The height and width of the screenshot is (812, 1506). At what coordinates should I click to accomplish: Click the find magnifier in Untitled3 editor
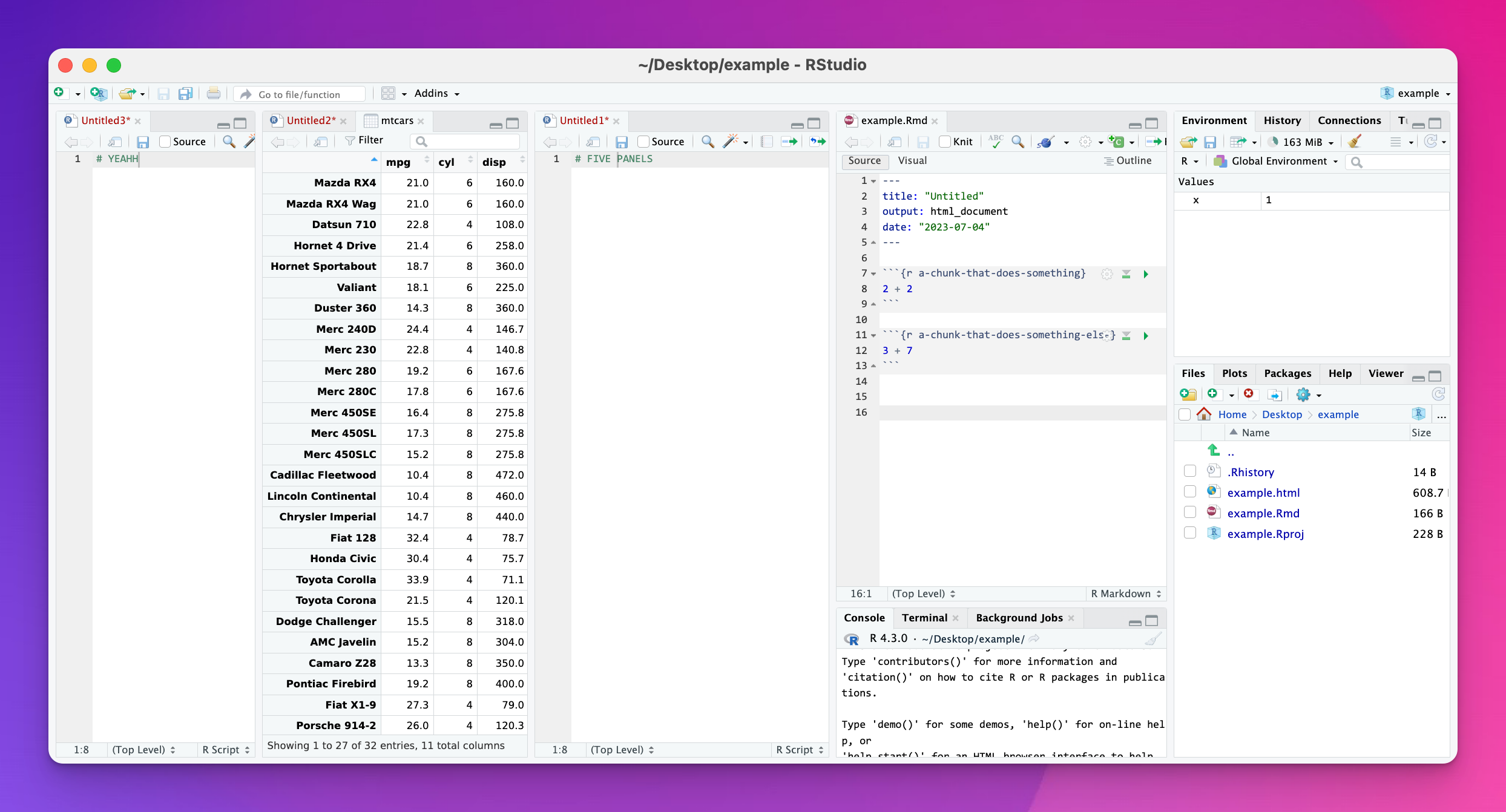[x=229, y=142]
